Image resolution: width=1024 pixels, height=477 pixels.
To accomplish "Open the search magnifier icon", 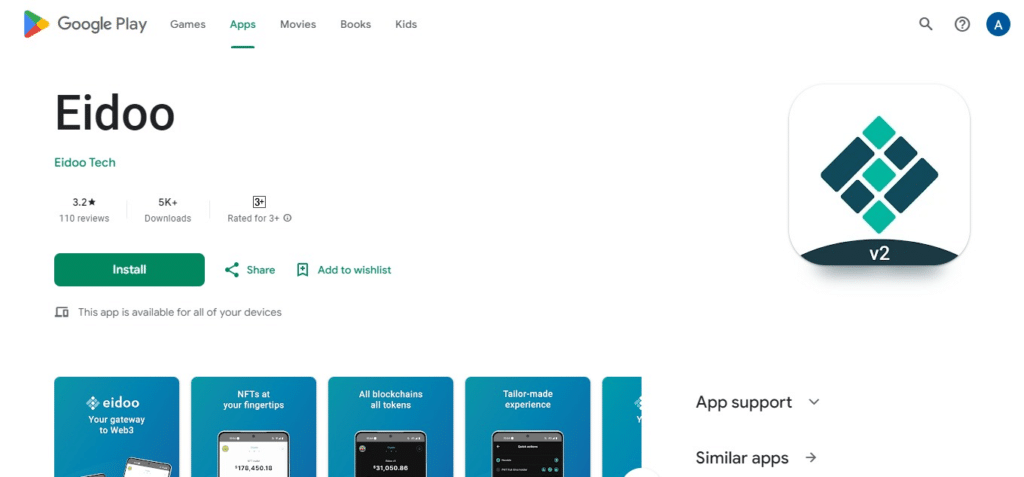I will [925, 24].
